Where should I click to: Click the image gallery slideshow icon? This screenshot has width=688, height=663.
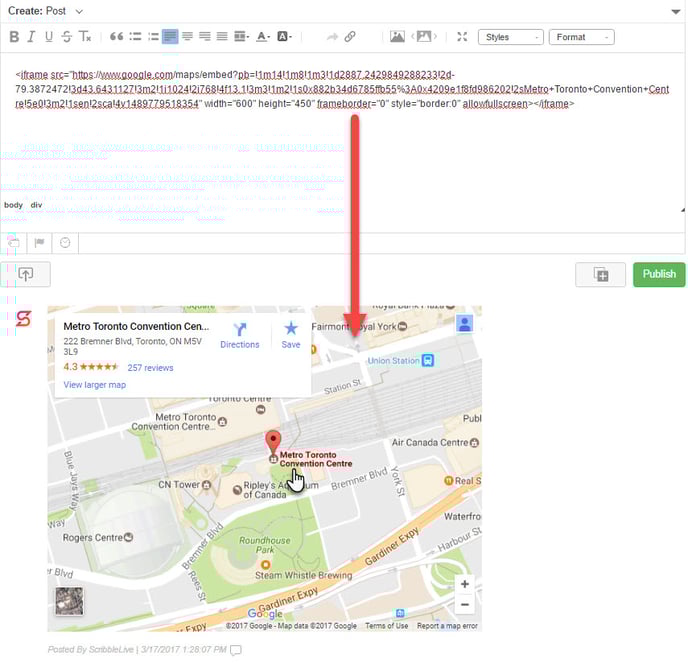pyautogui.click(x=423, y=36)
